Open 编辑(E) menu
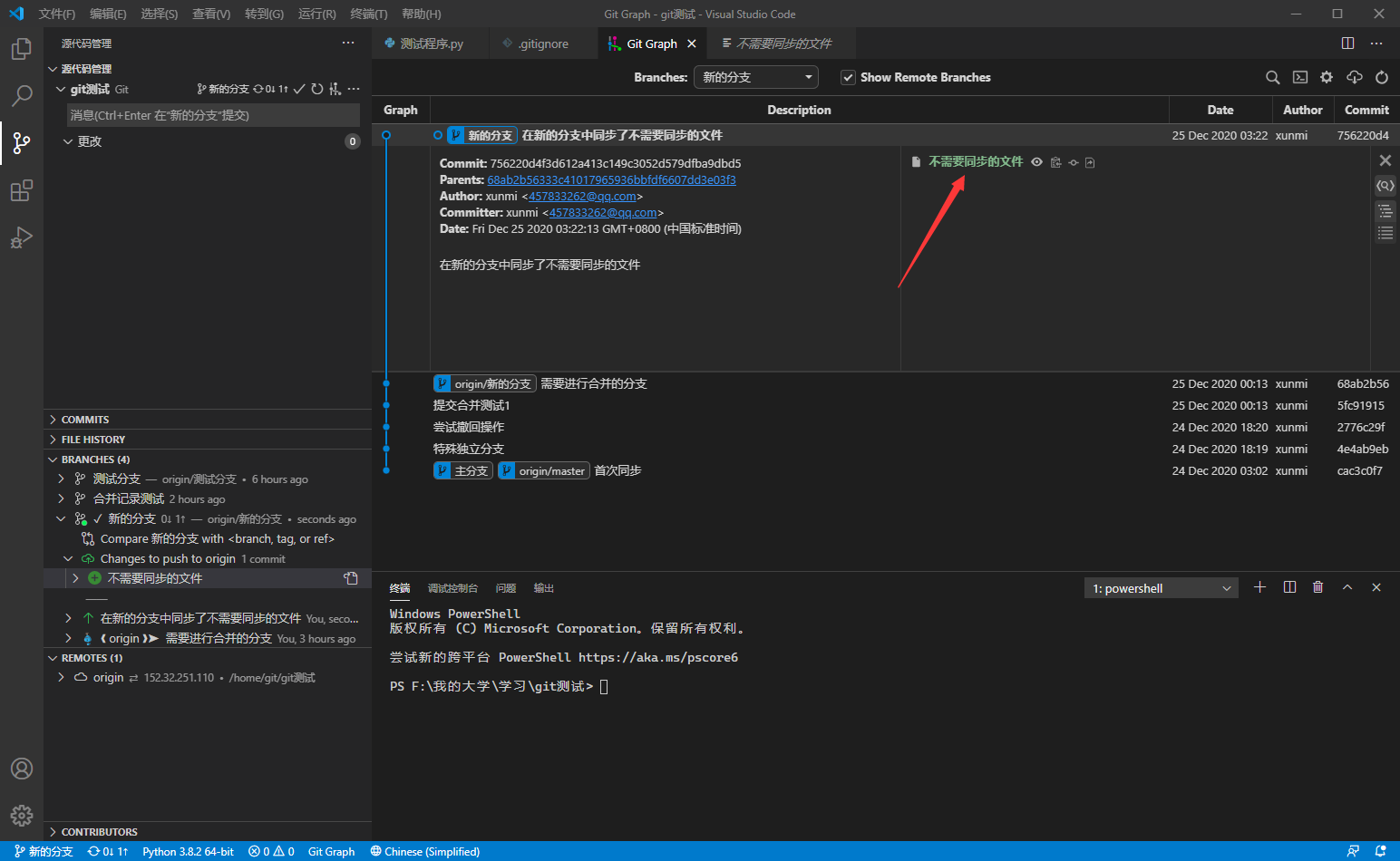1400x861 pixels. pyautogui.click(x=108, y=14)
